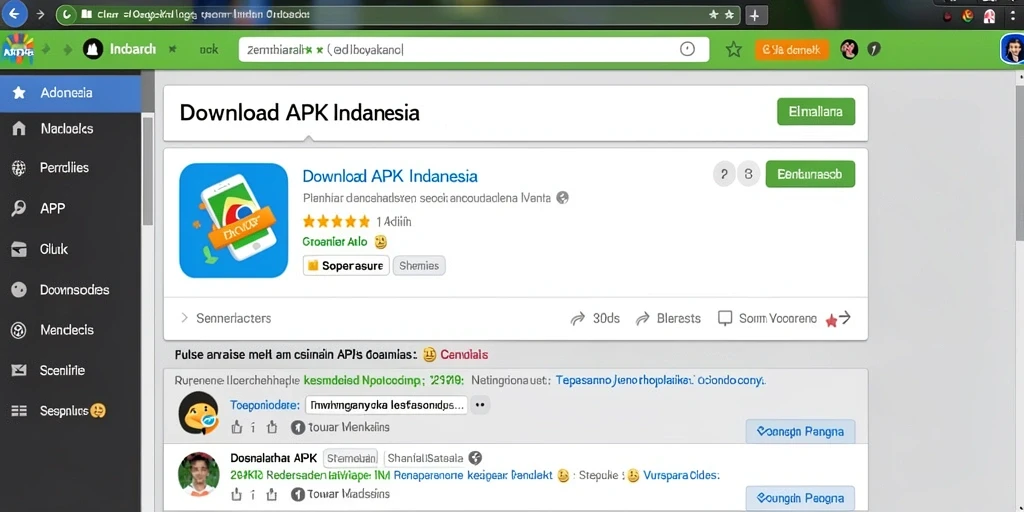Click the green Eentunascb button

tap(810, 174)
